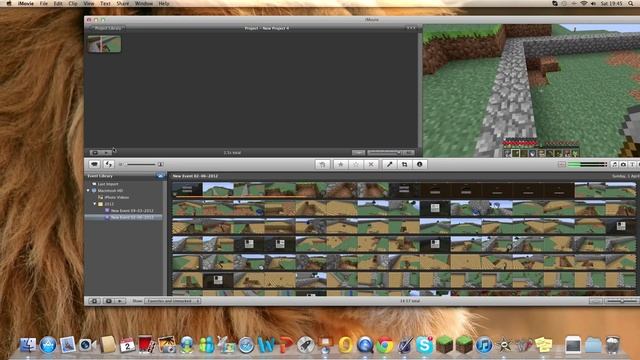Click the Project Library button
Image resolution: width=640 pixels, height=360 pixels.
(107, 28)
